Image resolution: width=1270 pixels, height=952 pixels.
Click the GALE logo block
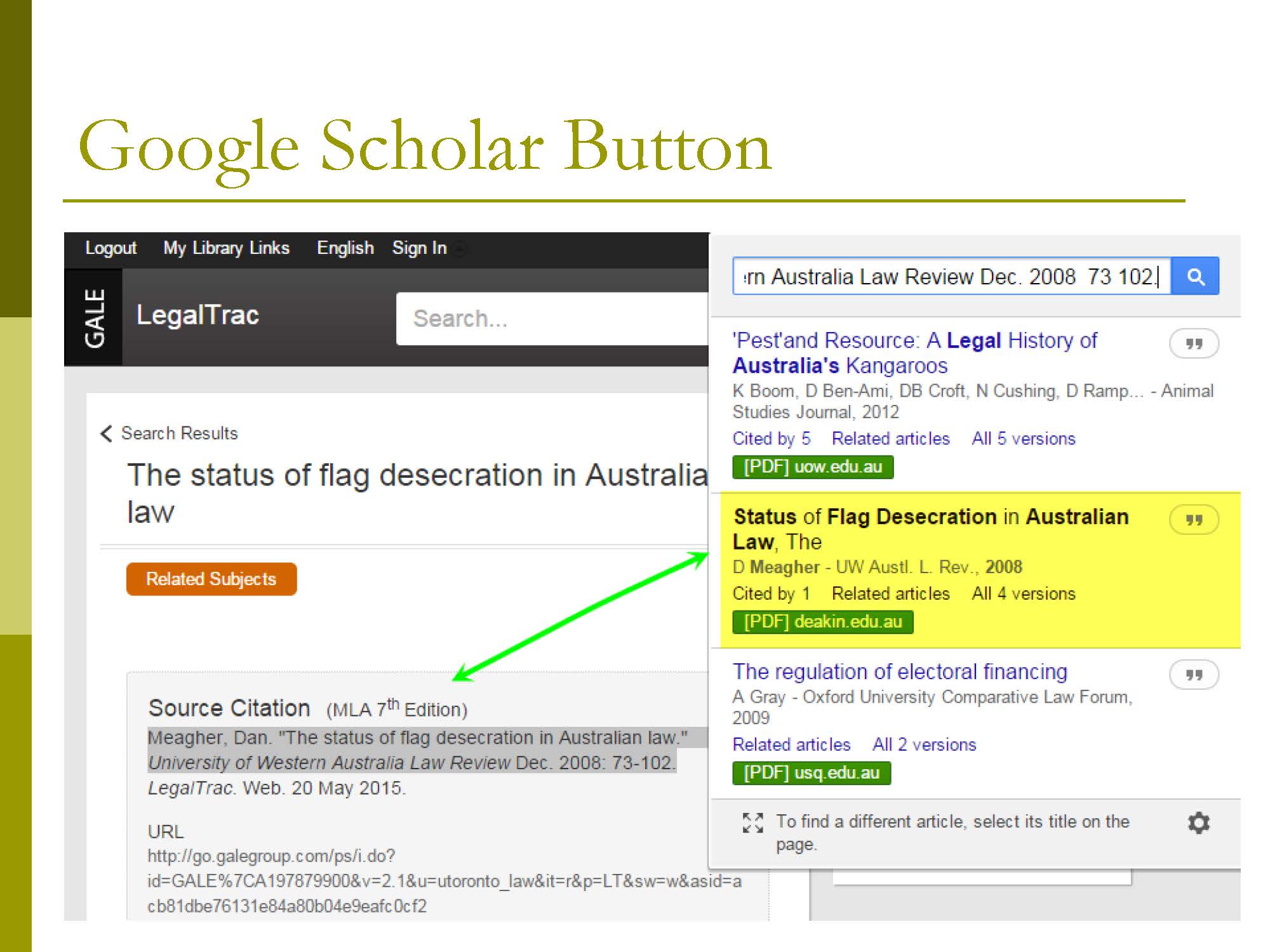[x=93, y=317]
